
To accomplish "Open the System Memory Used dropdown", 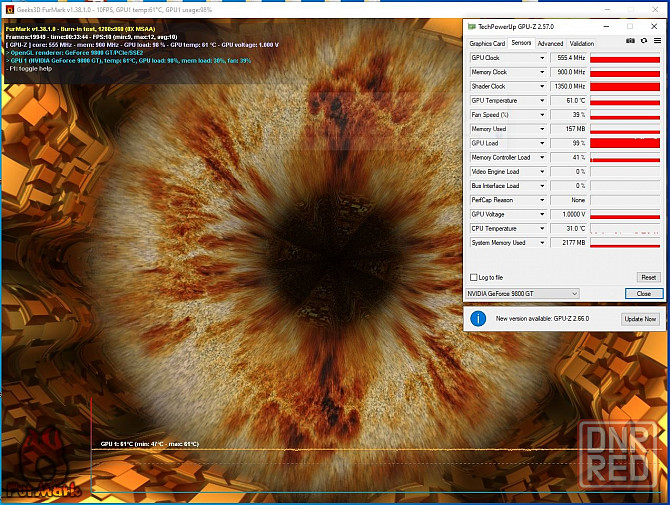I will tap(542, 243).
